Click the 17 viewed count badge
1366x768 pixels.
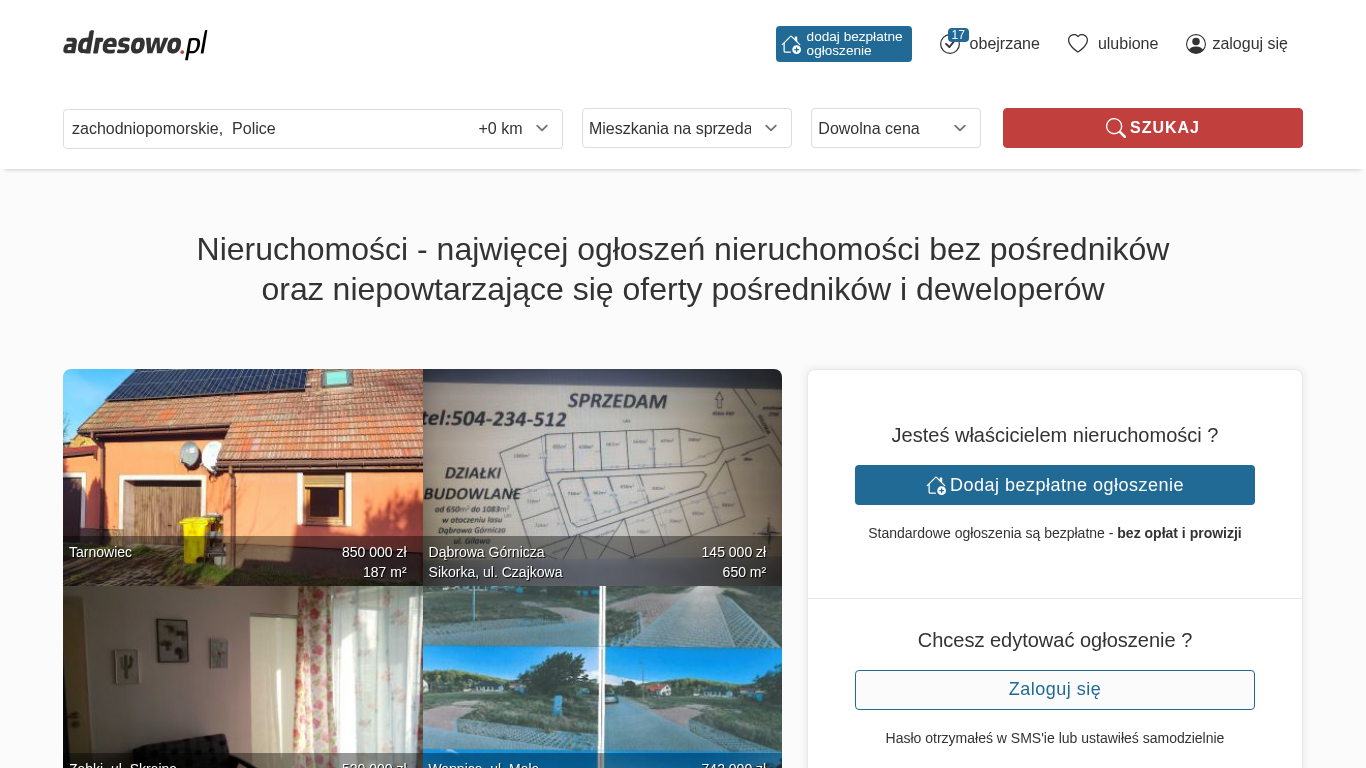958,35
